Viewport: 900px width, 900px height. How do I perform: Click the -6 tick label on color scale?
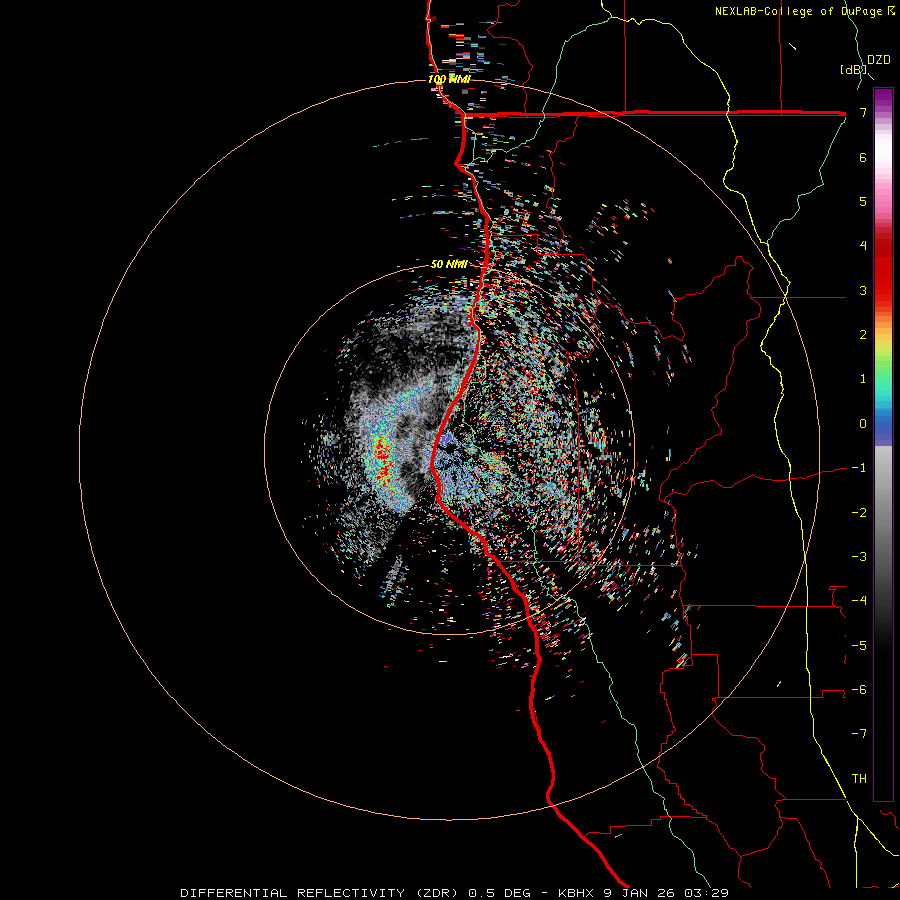point(859,690)
